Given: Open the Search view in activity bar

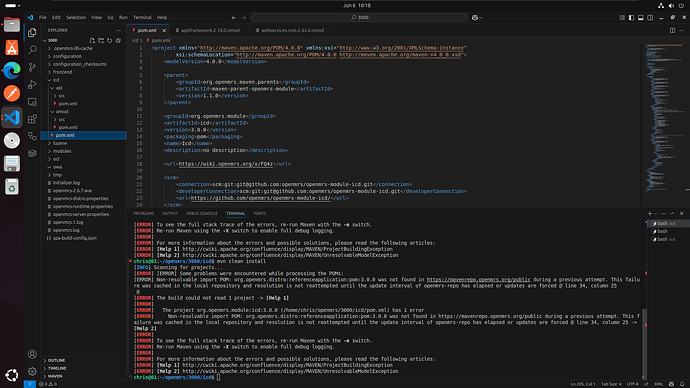Looking at the screenshot, I should 32,50.
